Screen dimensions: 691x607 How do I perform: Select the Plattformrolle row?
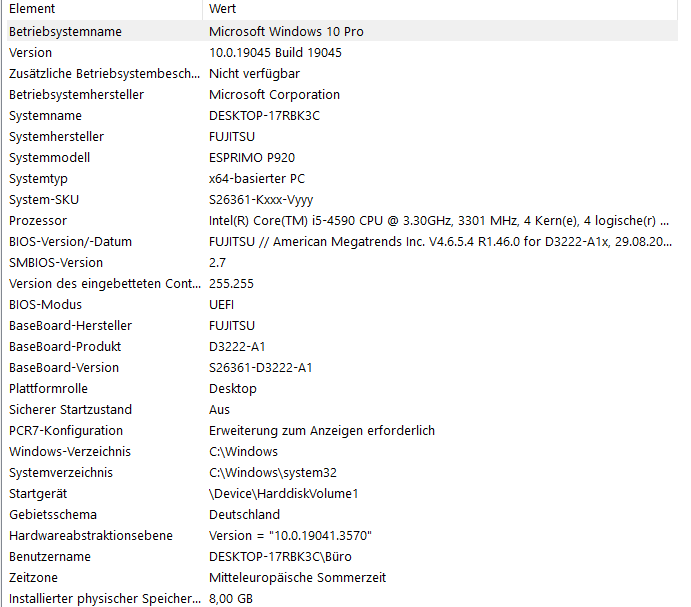pos(342,389)
